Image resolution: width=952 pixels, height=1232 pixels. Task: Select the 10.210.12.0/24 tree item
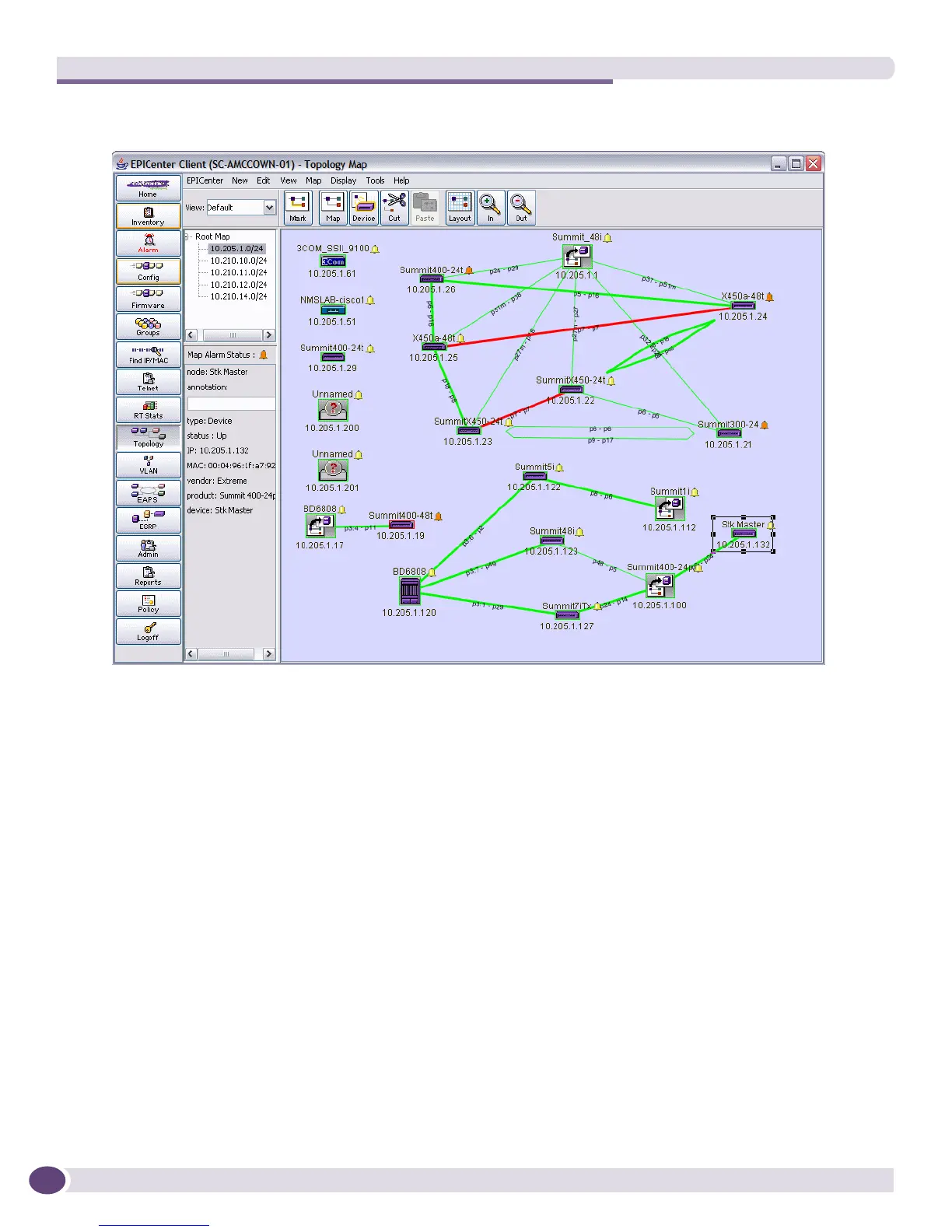pos(239,285)
